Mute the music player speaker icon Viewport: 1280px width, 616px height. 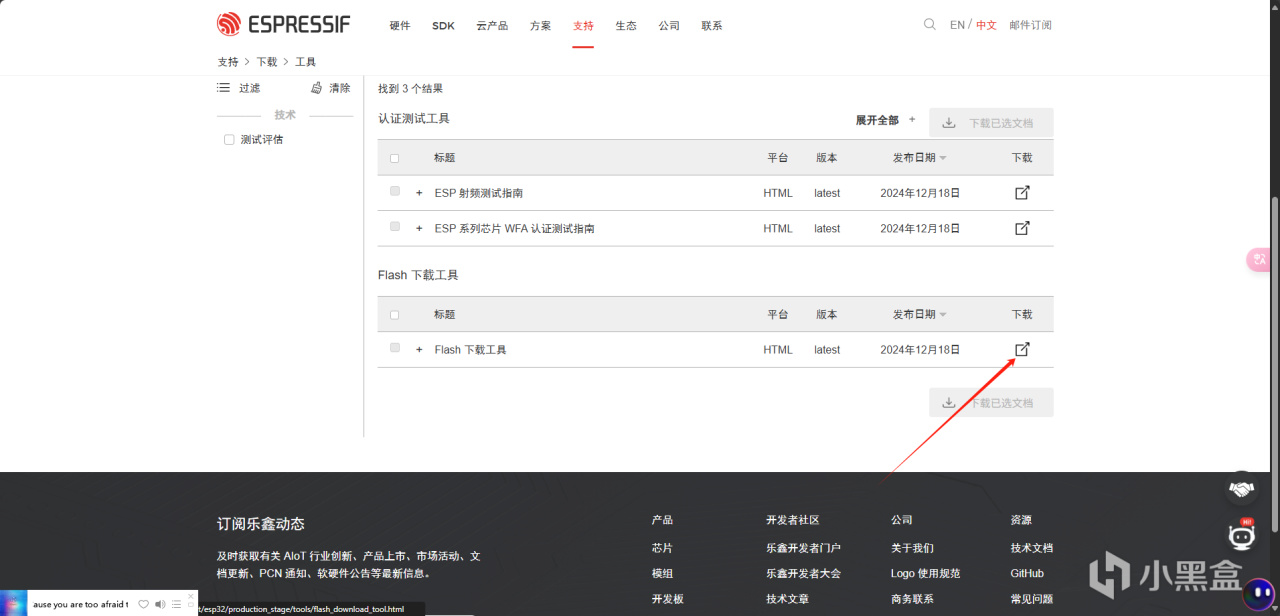tap(160, 604)
